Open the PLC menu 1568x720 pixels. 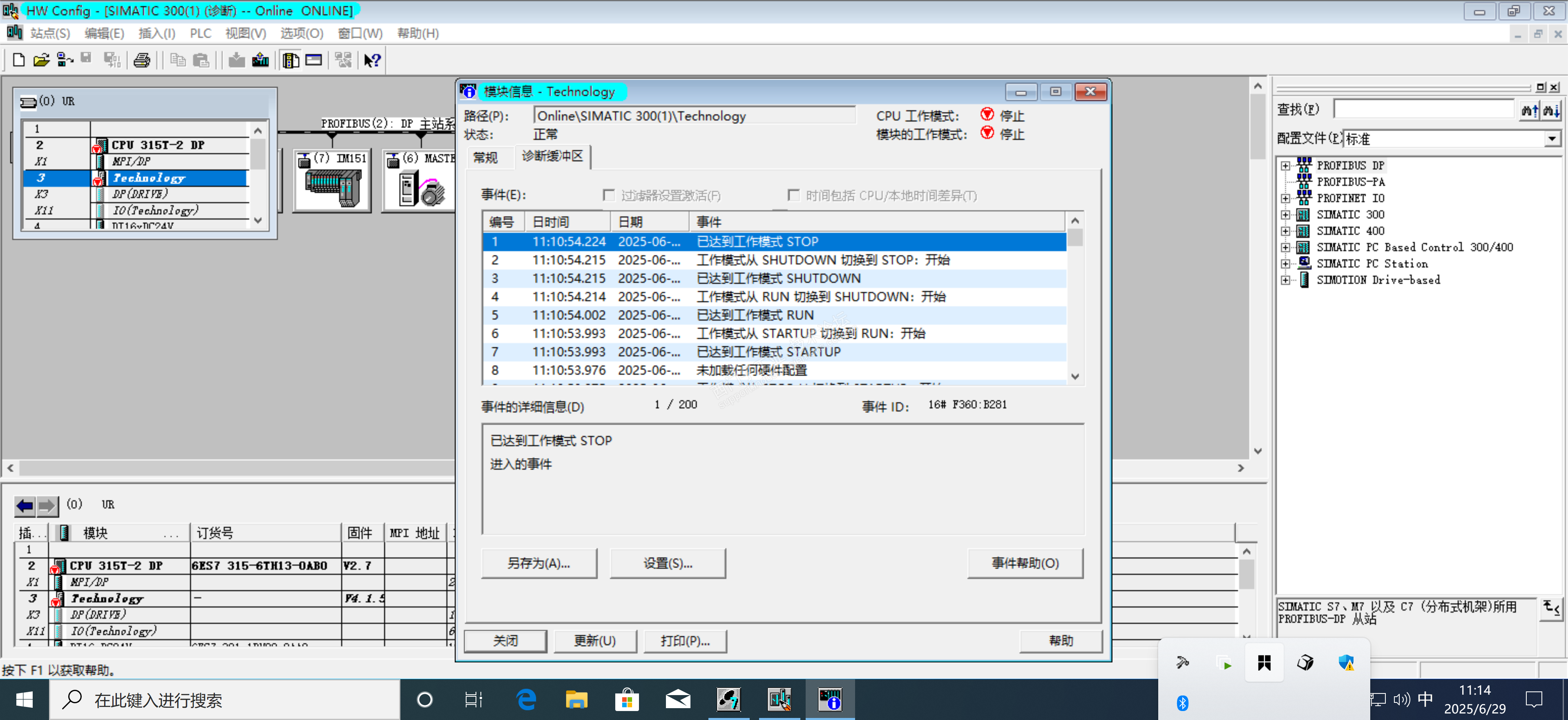[200, 33]
